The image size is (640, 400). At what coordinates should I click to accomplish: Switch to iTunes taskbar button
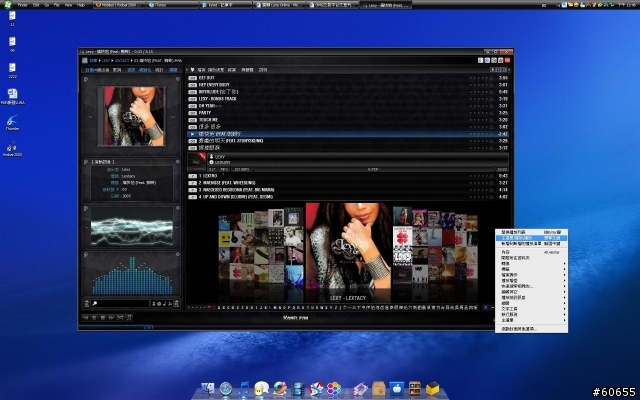pos(173,5)
